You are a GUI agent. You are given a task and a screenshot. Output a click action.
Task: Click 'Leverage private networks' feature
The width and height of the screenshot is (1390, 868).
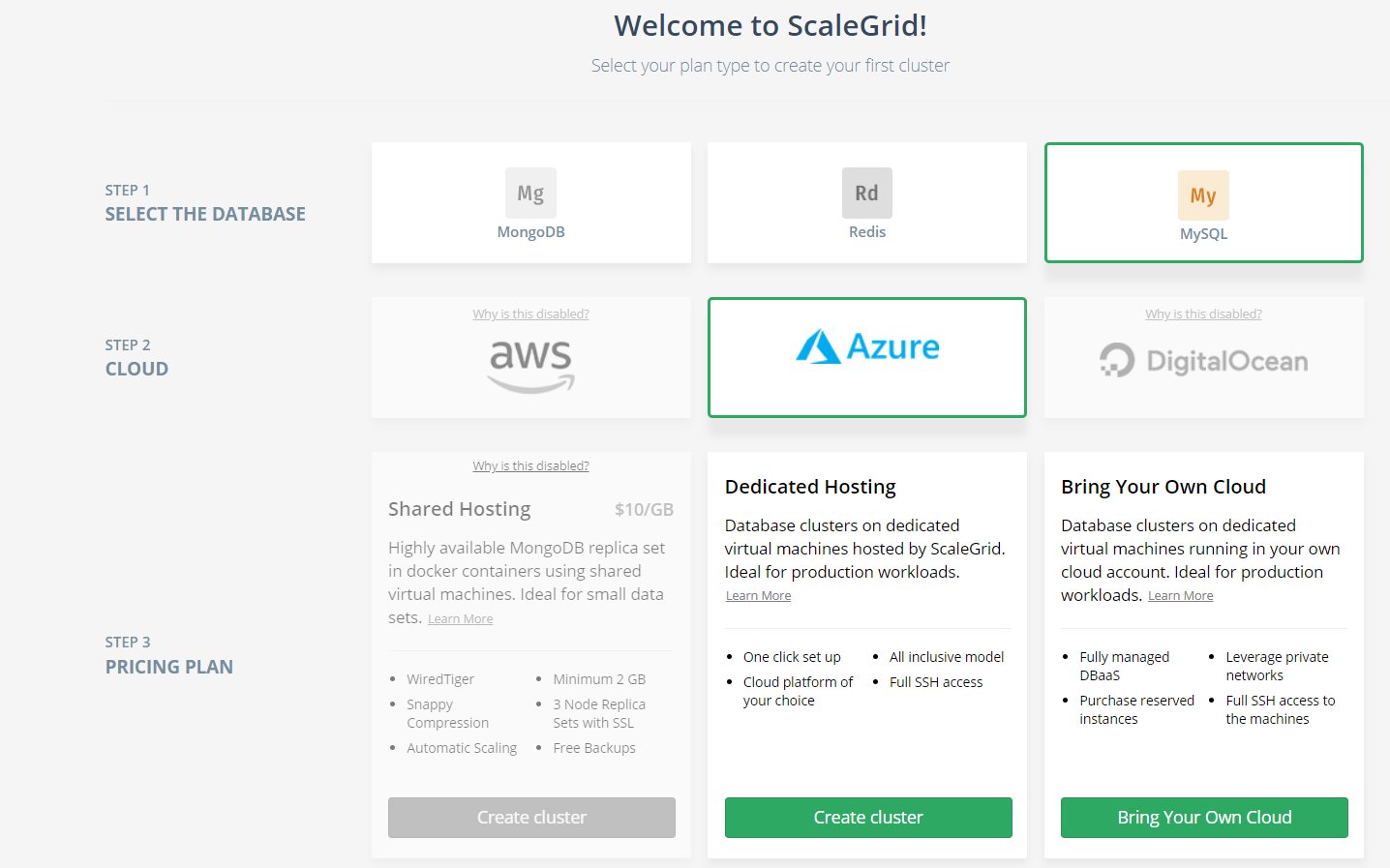[1277, 666]
